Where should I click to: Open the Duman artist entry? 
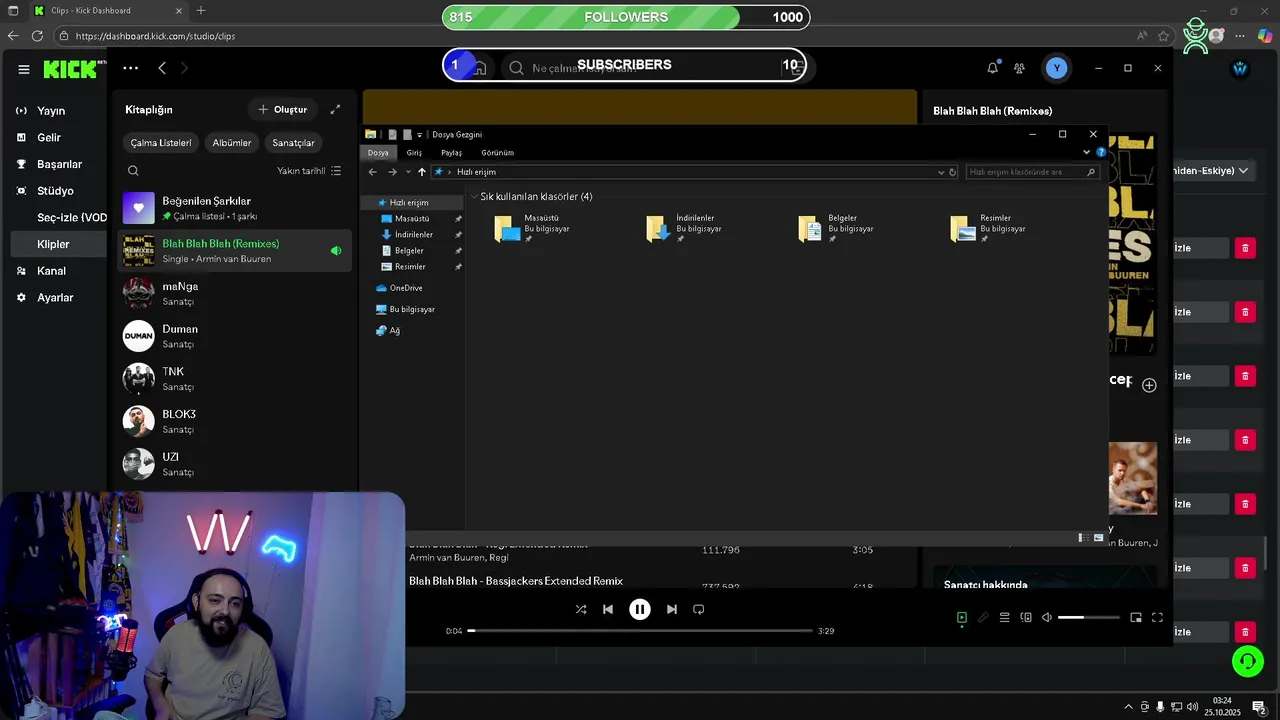(x=235, y=336)
